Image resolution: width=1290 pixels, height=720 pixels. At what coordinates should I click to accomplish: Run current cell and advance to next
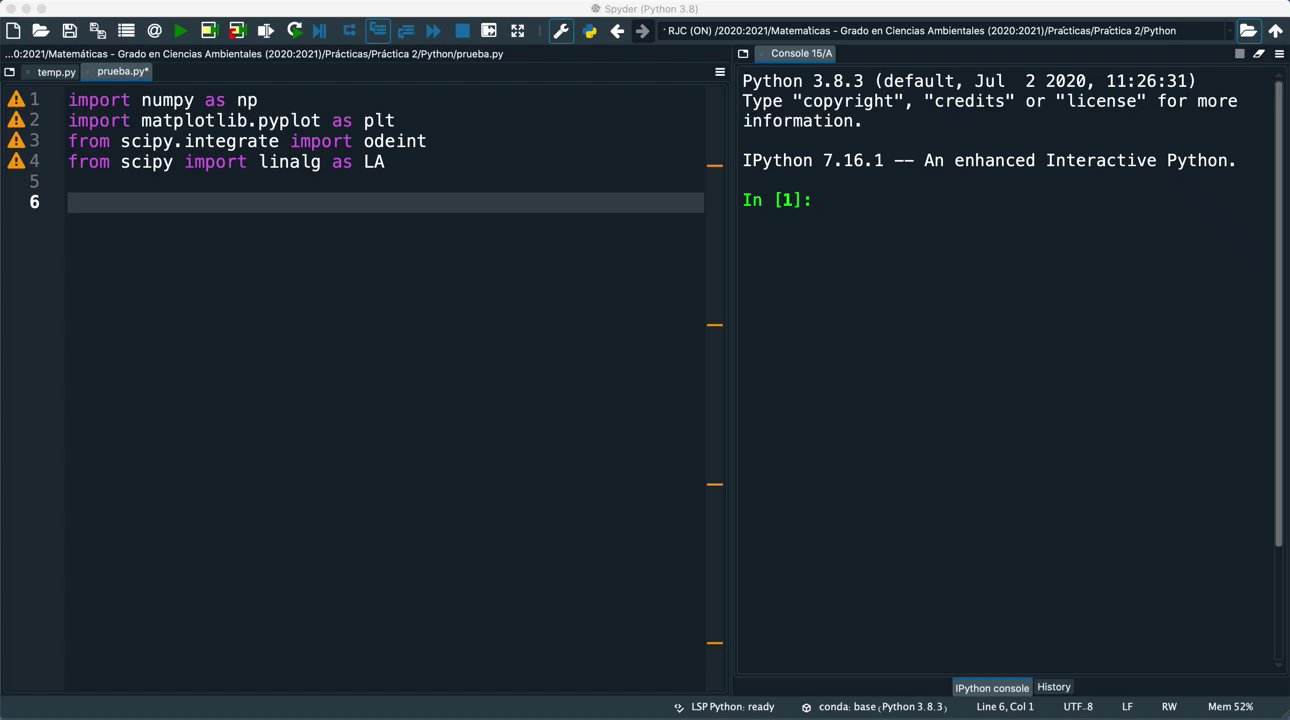[x=237, y=31]
